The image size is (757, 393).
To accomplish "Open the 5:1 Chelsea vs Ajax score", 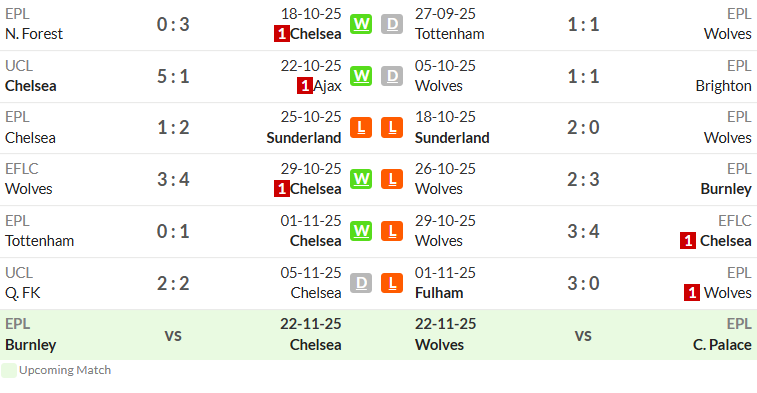I will coord(173,76).
